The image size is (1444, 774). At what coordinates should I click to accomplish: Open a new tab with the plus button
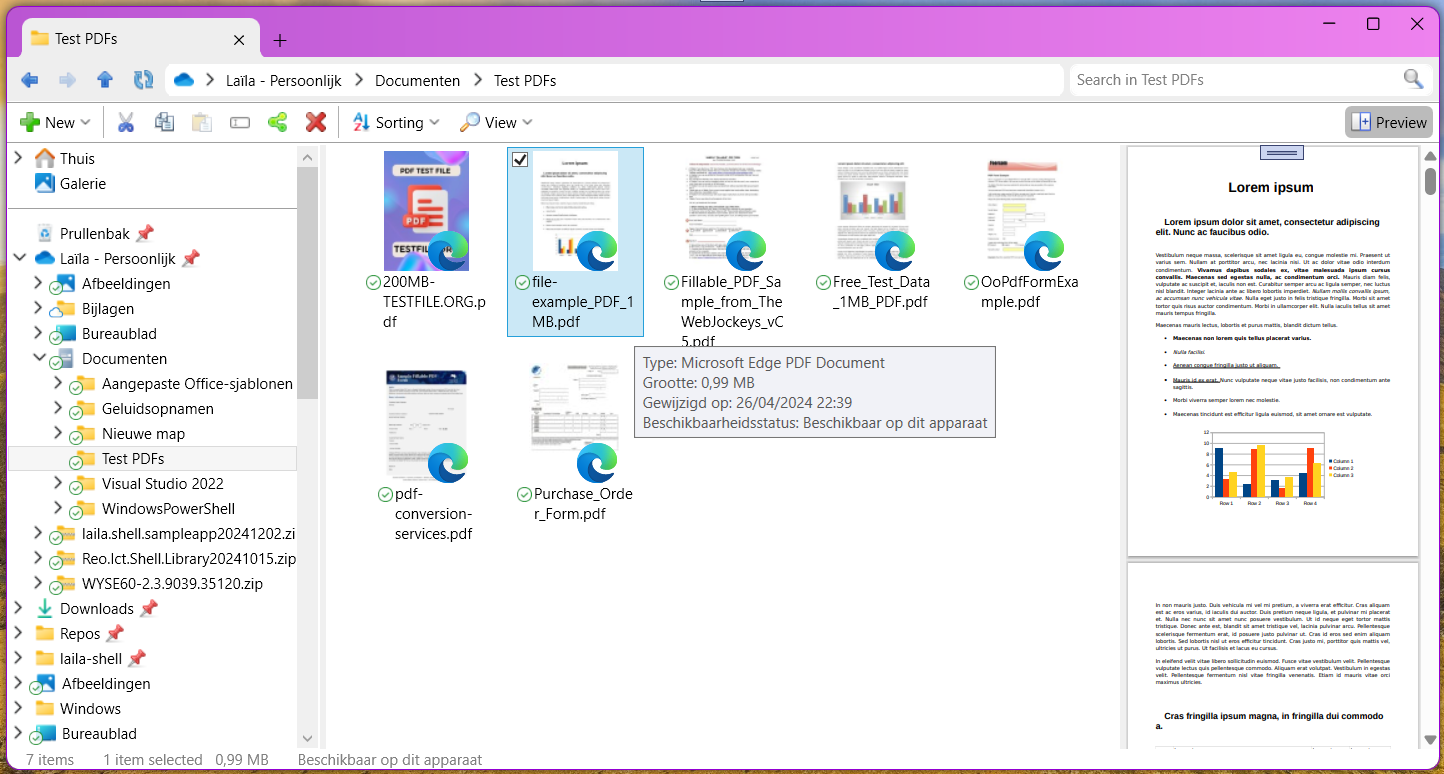(279, 40)
